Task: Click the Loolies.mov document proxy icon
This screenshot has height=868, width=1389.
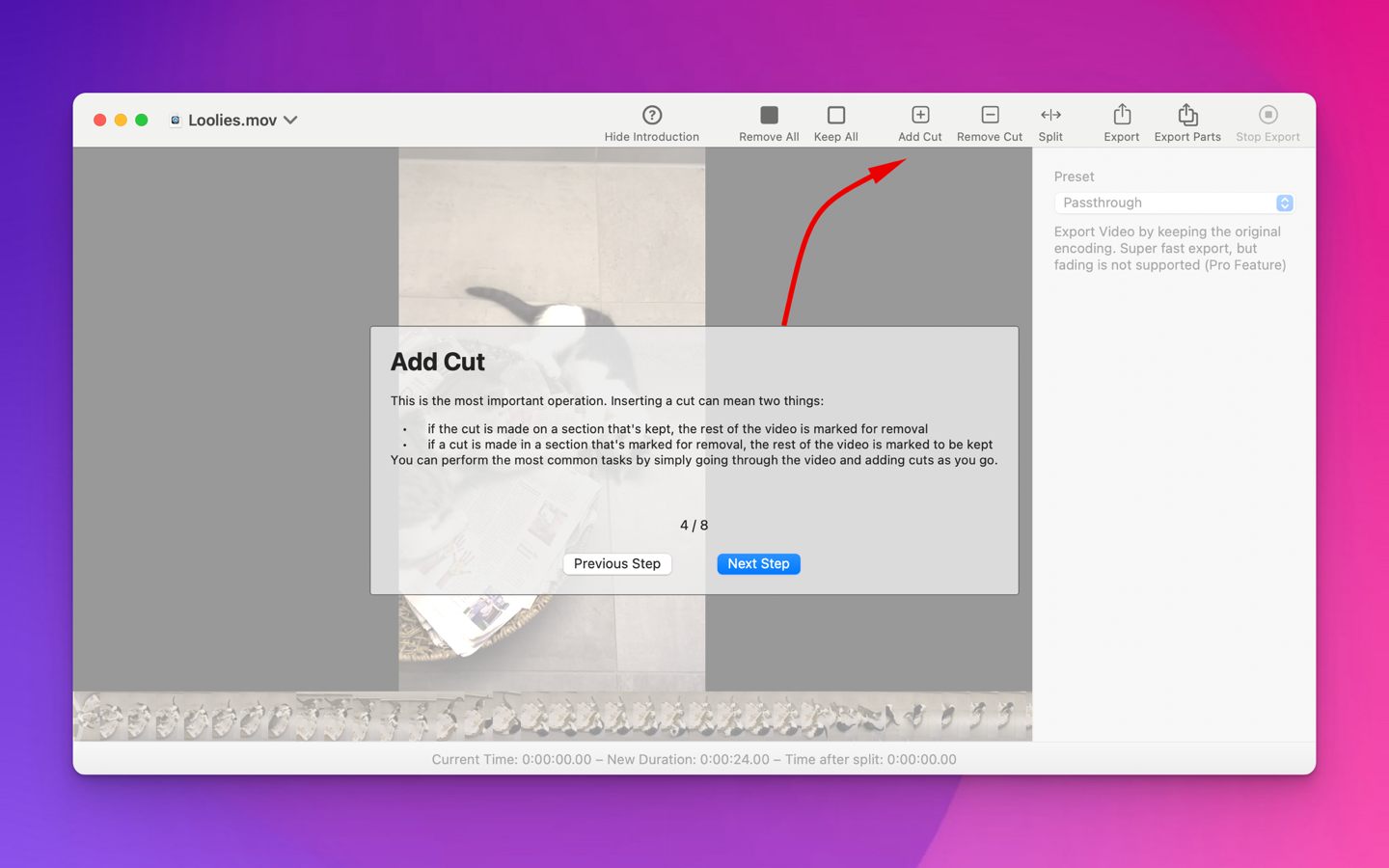Action: [175, 121]
